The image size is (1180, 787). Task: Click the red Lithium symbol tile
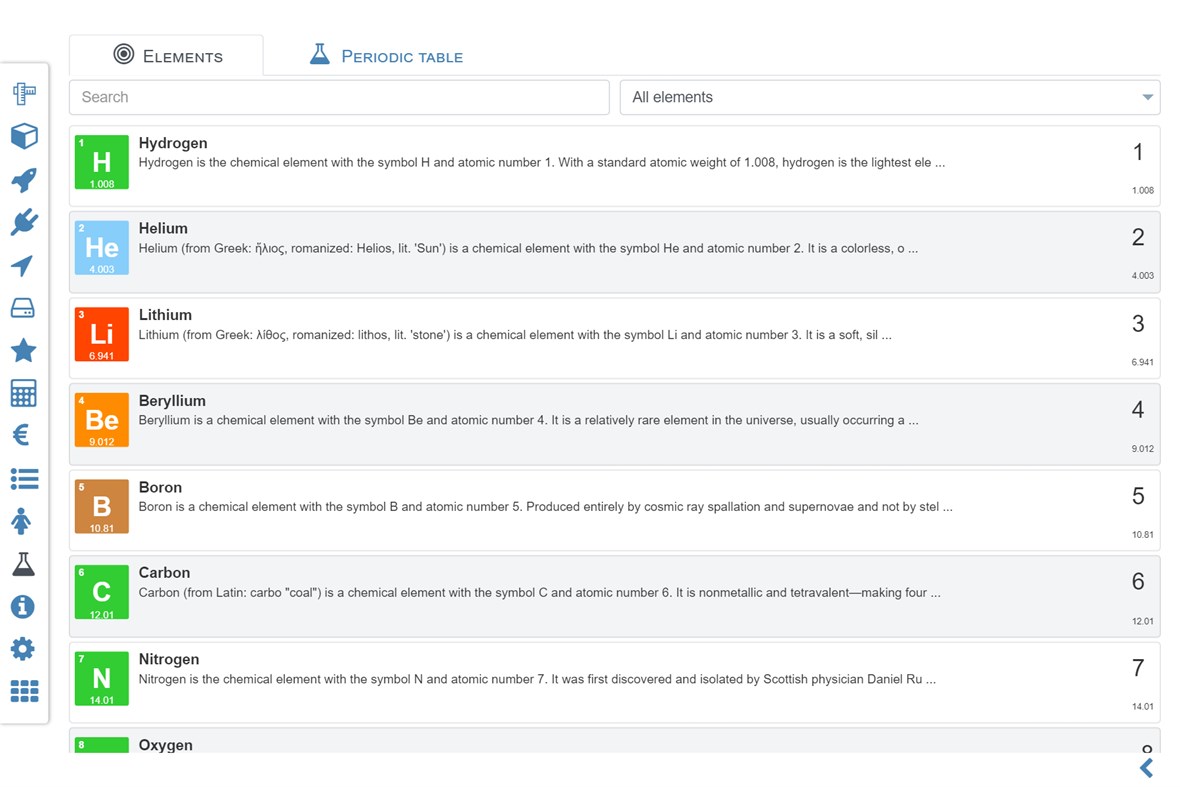[102, 334]
